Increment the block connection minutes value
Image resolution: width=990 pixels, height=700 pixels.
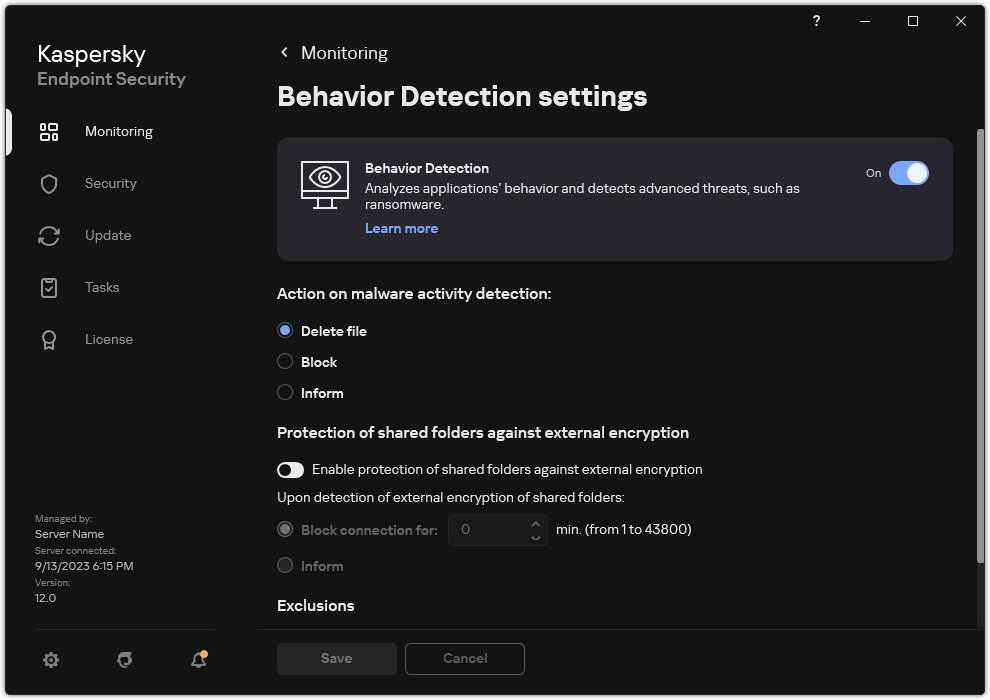535,522
